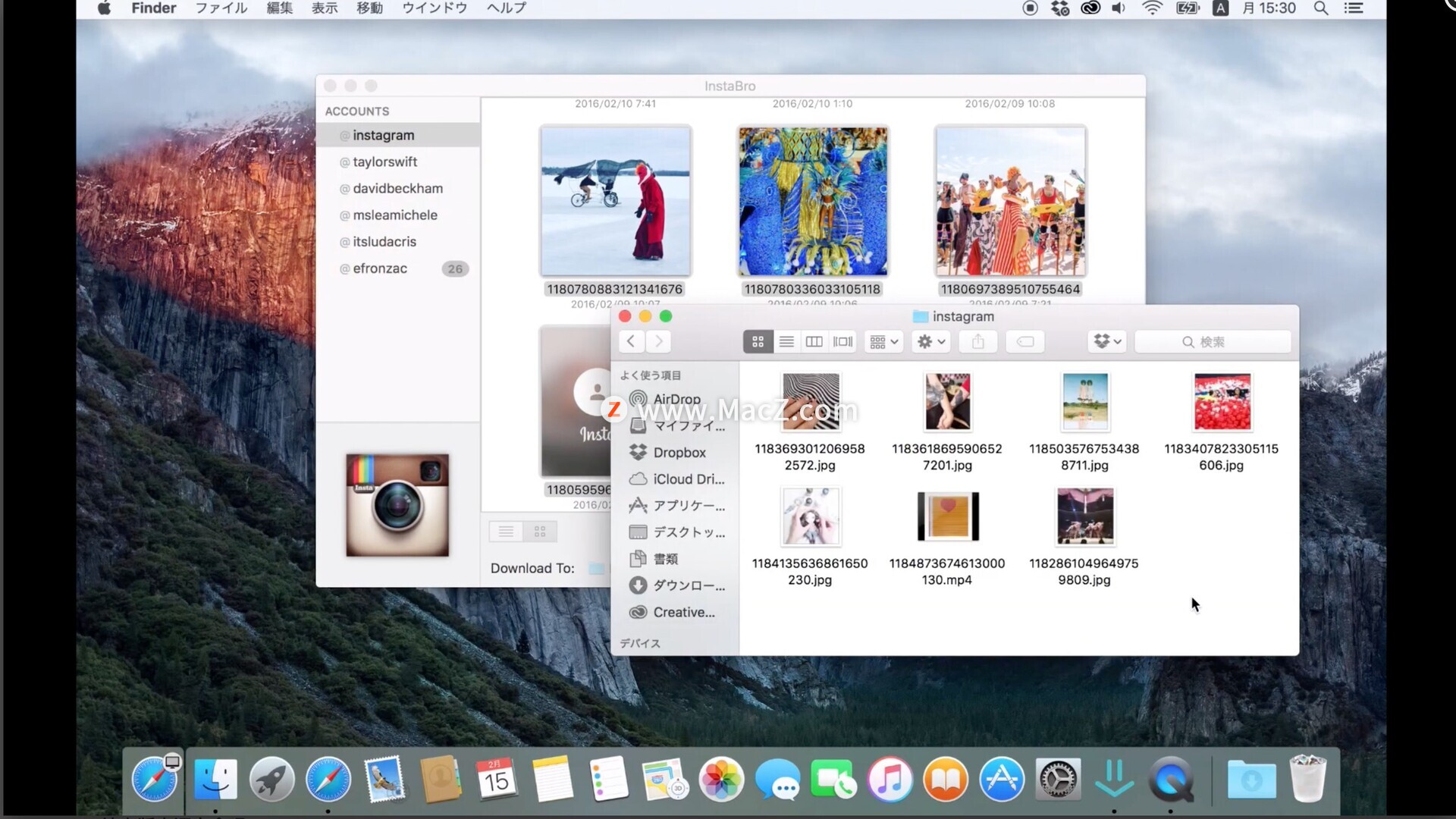Switch InstaBro to grid view
Image resolution: width=1456 pixels, height=819 pixels.
pos(540,532)
